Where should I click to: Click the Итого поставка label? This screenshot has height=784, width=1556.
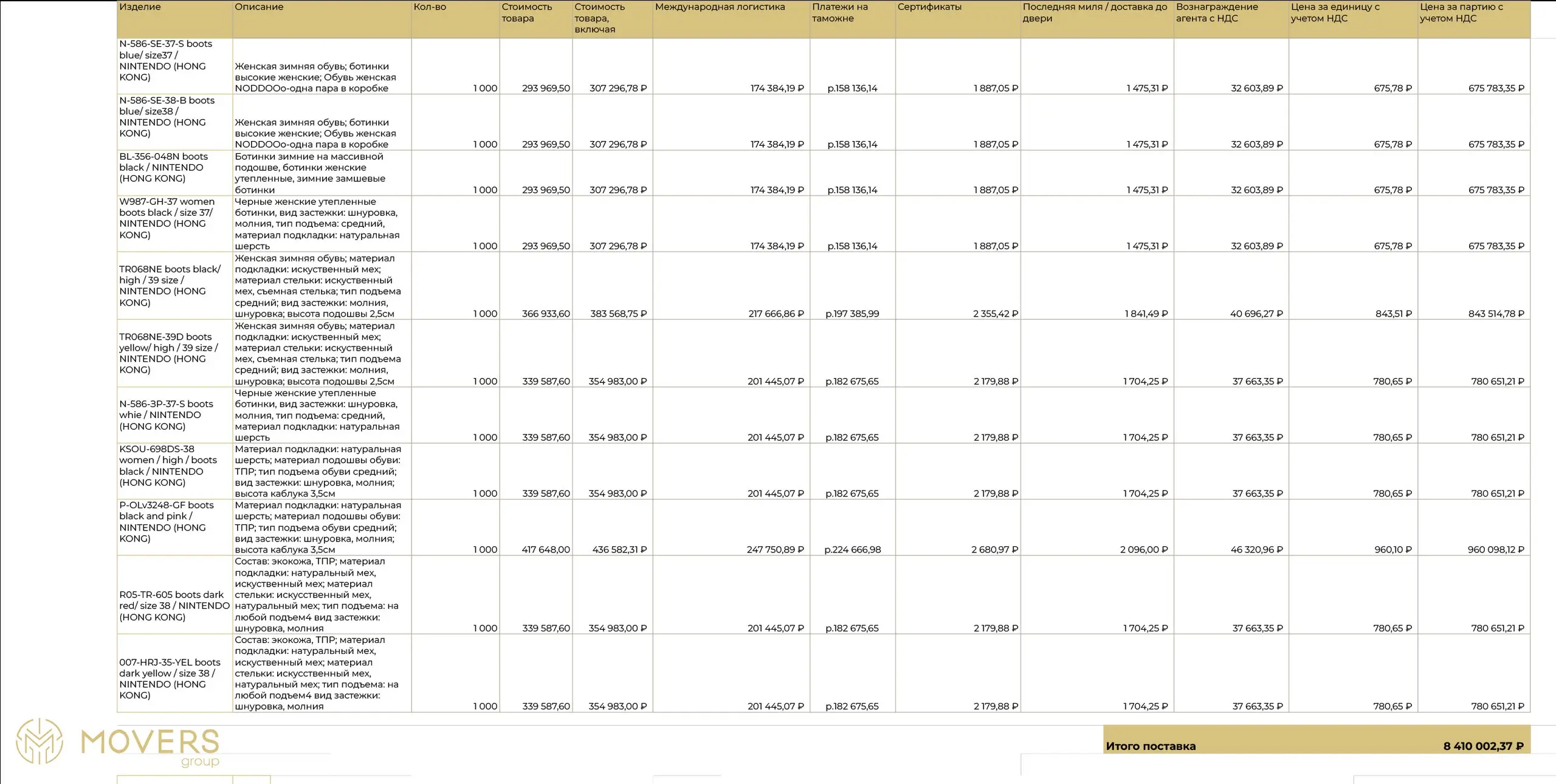coord(1151,746)
